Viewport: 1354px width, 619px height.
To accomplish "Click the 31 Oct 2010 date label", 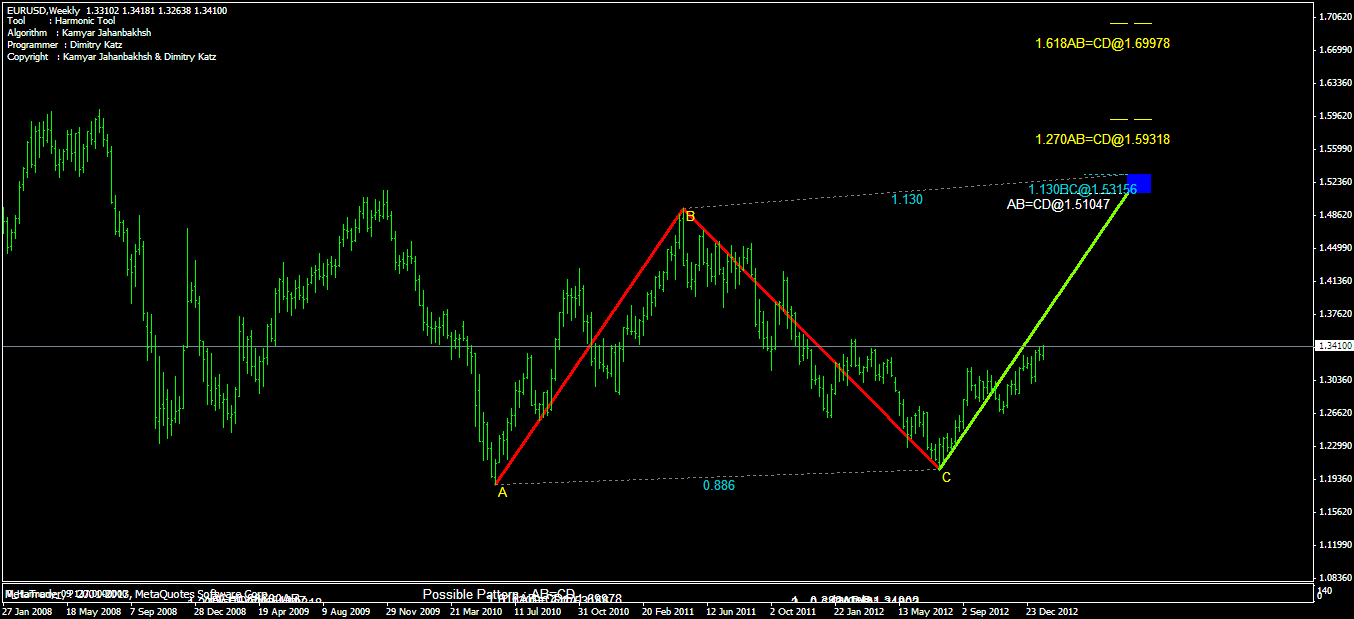I will coord(604,611).
